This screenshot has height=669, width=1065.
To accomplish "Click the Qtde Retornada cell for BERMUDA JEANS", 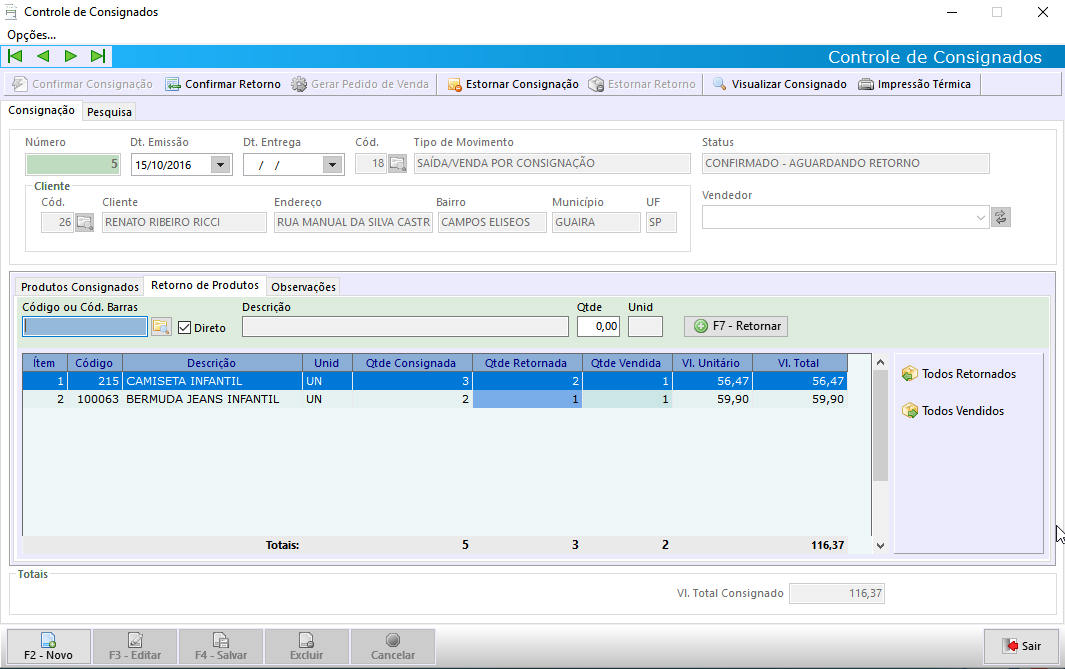I will pyautogui.click(x=527, y=399).
